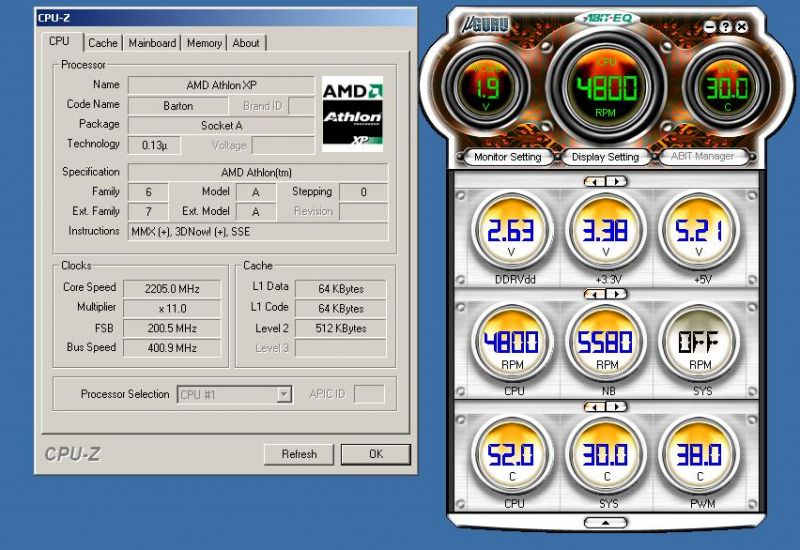Click the SYS temperature 30.0 C gauge
800x550 pixels.
point(605,455)
